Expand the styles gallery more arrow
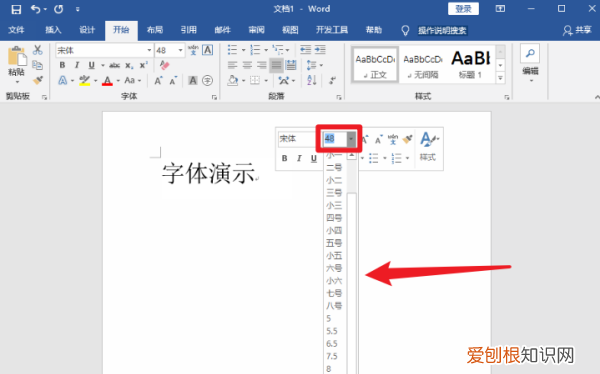The width and height of the screenshot is (600, 374). (x=500, y=78)
